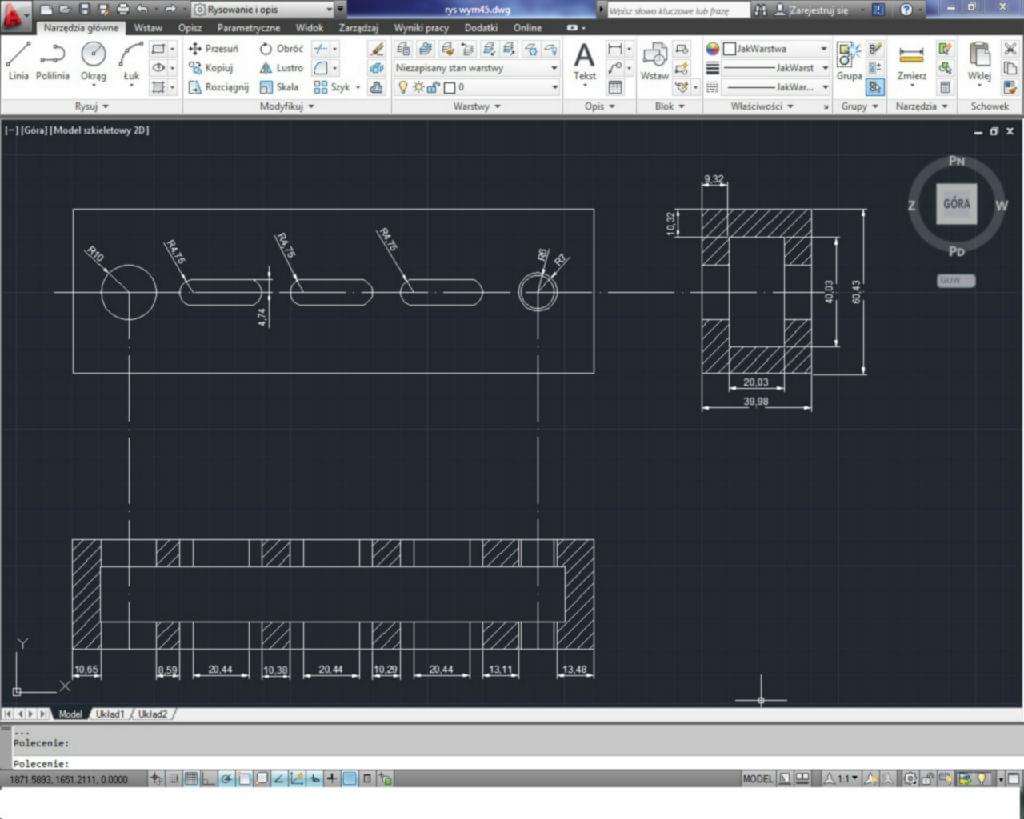Click the JakWarstwa white color box
This screenshot has height=819, width=1024.
(x=729, y=48)
